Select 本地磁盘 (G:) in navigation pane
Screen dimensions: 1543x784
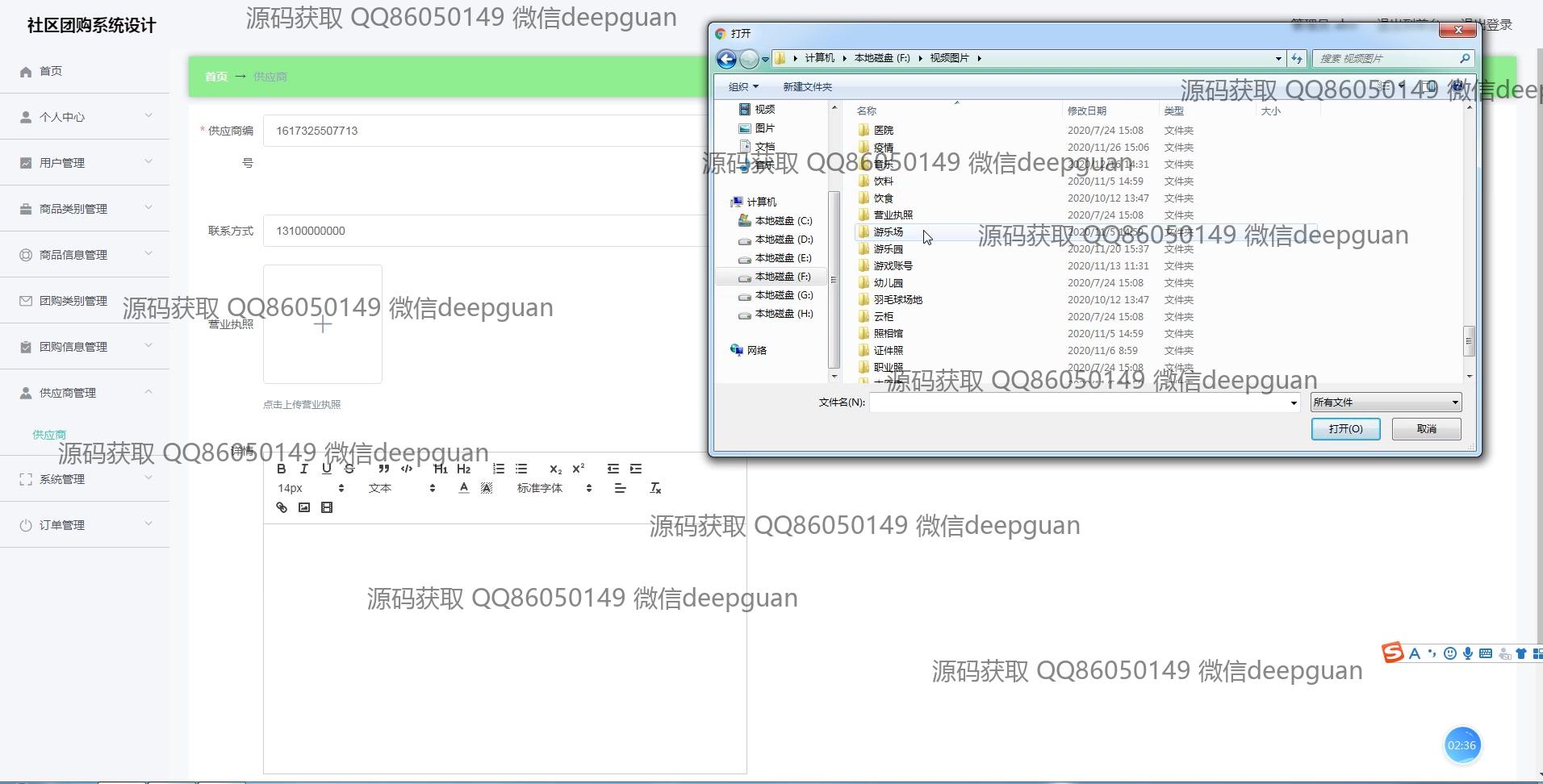(784, 295)
